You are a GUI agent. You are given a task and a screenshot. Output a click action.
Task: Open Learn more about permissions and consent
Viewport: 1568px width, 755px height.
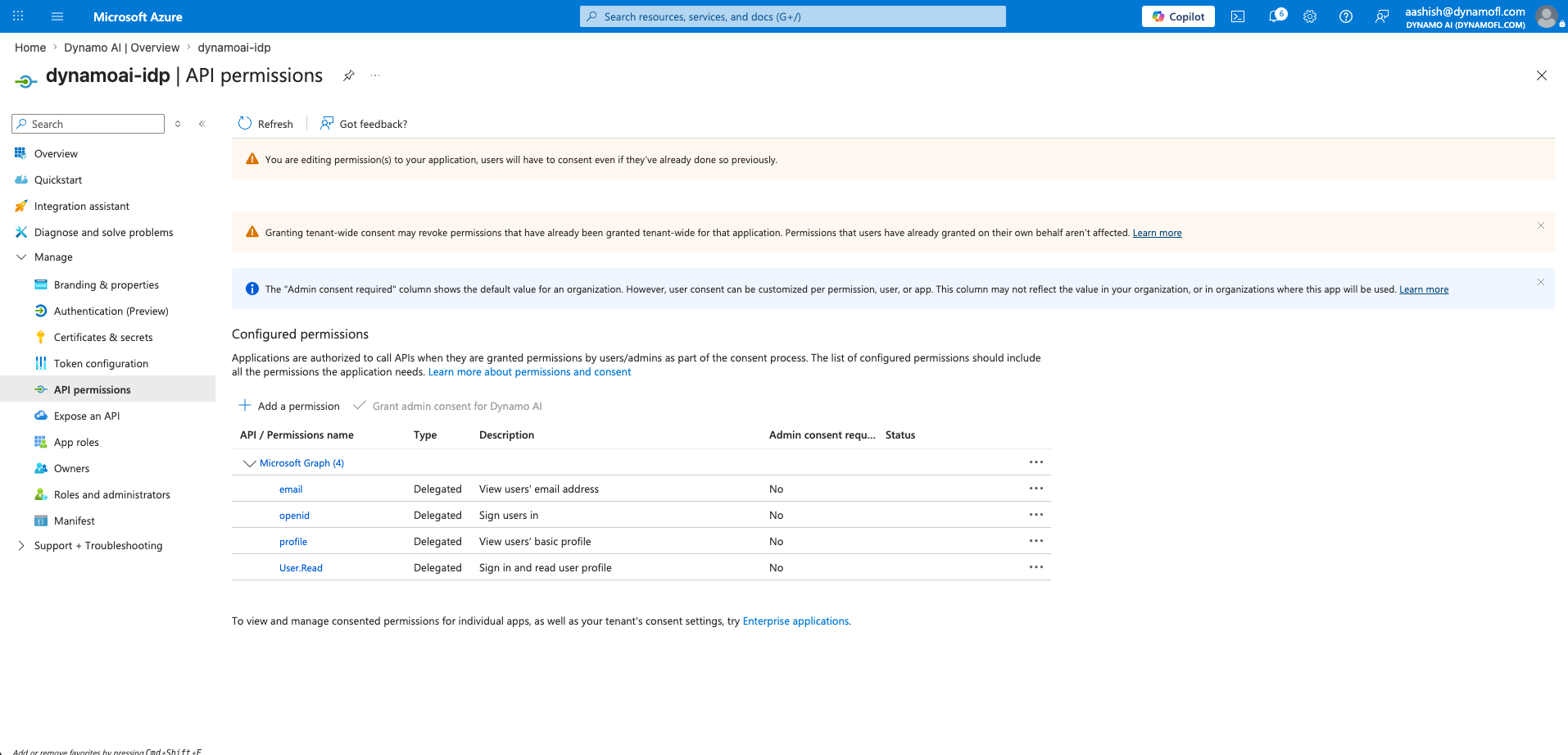coord(529,372)
